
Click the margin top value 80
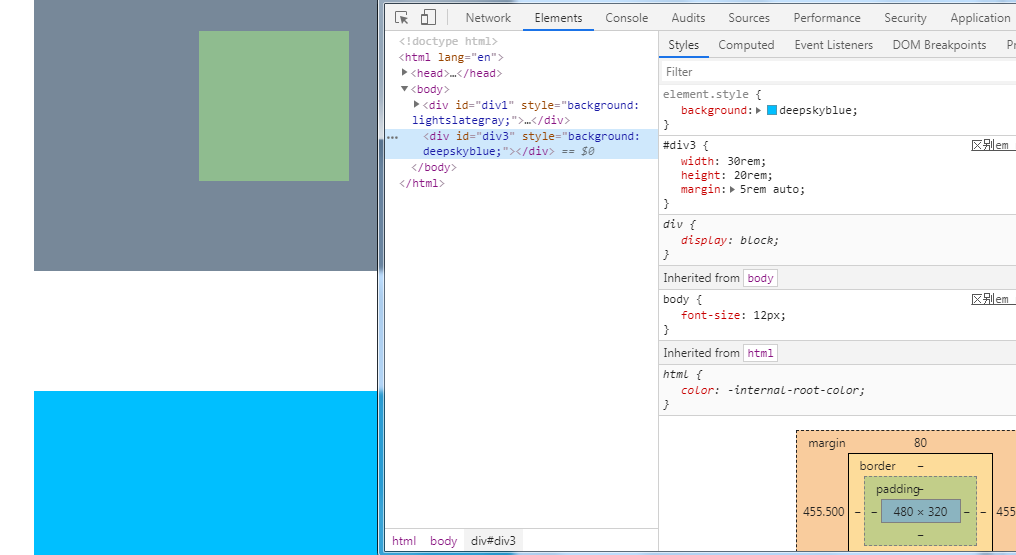pyautogui.click(x=920, y=443)
